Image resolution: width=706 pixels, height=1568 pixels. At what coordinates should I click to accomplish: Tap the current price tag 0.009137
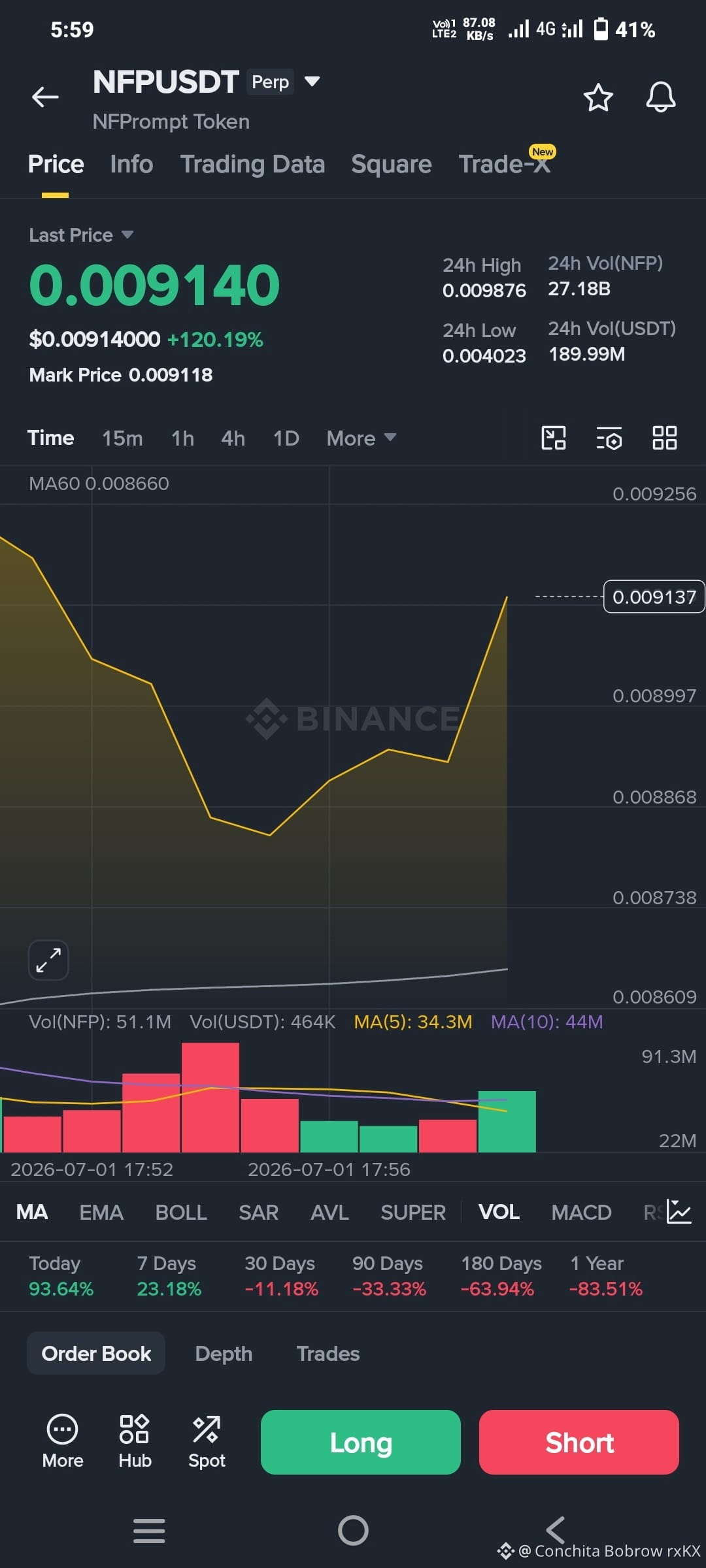[x=654, y=596]
